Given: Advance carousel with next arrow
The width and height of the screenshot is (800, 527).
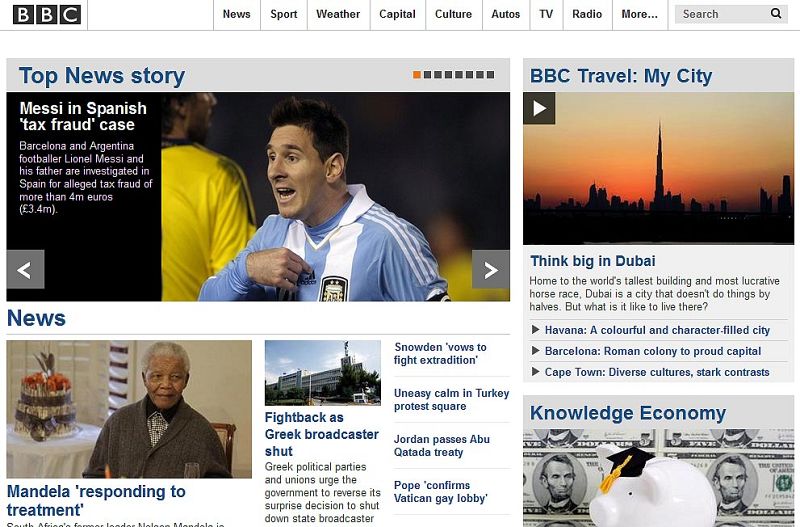Looking at the screenshot, I should [490, 269].
